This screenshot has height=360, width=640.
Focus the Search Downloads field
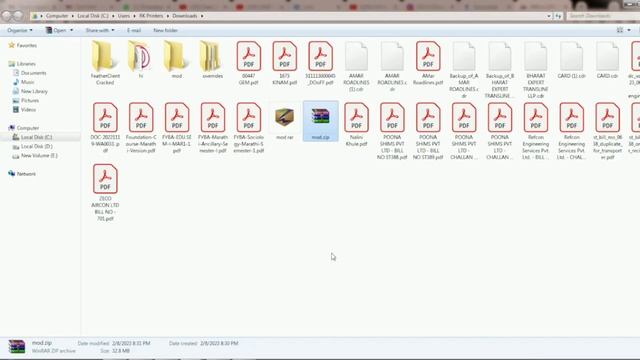602,16
